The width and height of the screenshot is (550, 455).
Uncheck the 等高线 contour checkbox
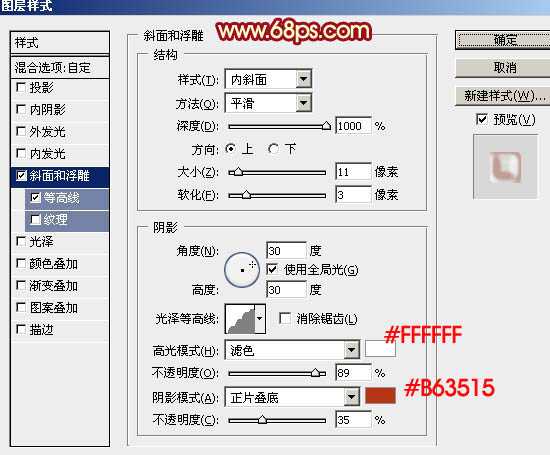(x=35, y=198)
